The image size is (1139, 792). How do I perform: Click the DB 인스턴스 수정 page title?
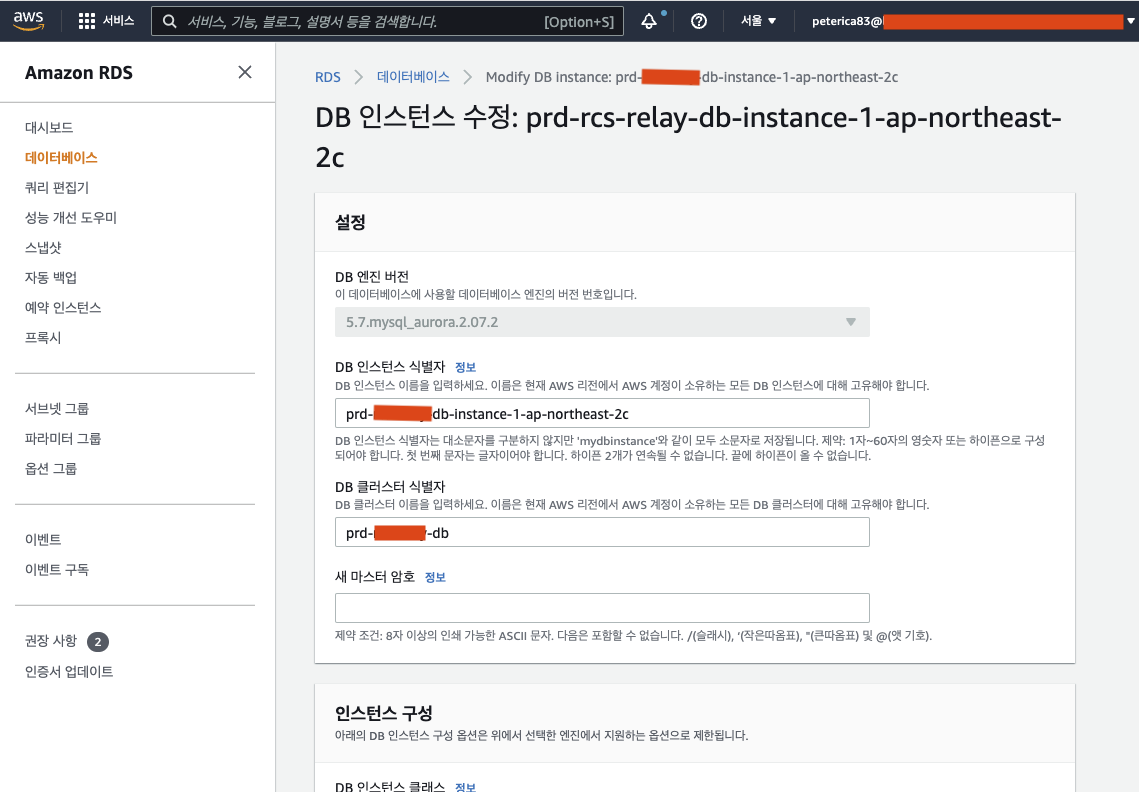688,137
